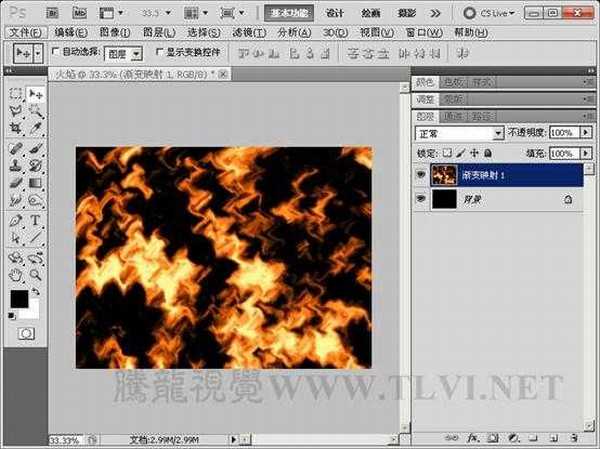The height and width of the screenshot is (449, 600).
Task: Click the lock all icon in Layers panel
Action: (489, 154)
